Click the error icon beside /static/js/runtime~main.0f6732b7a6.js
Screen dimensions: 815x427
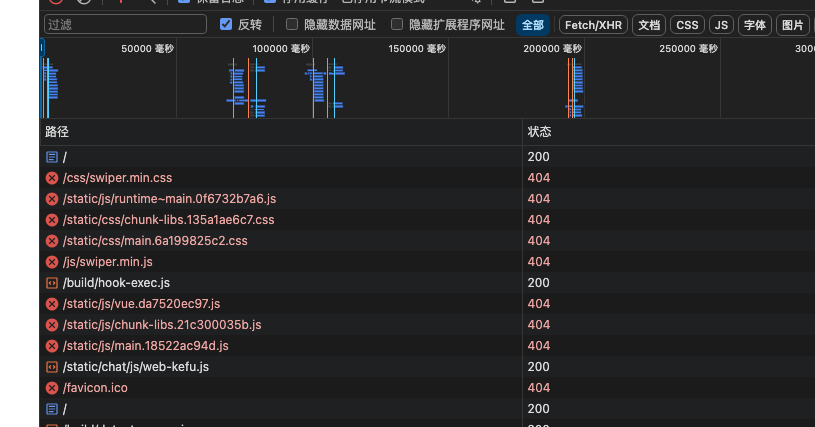[x=51, y=199]
